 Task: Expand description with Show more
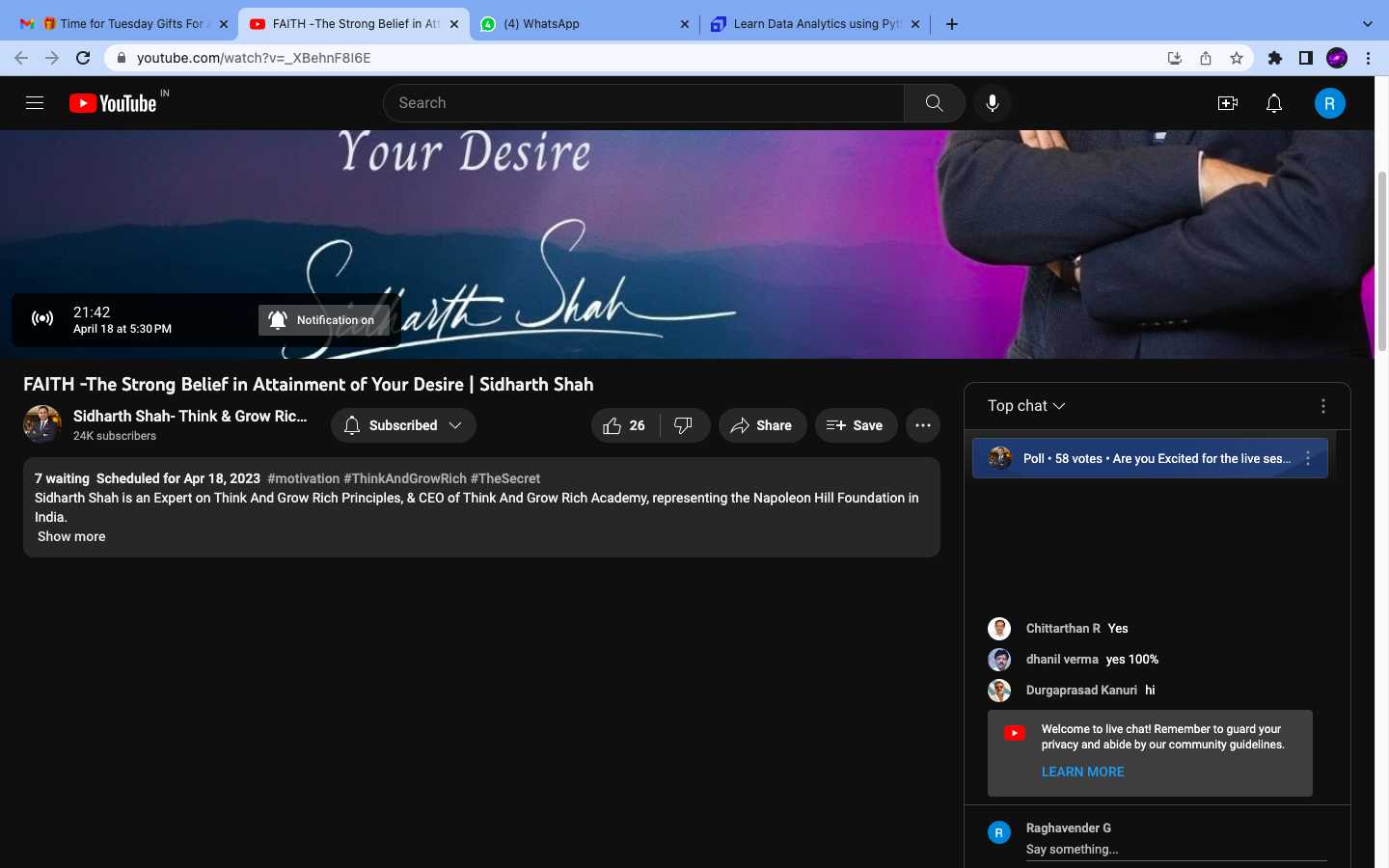coord(71,536)
